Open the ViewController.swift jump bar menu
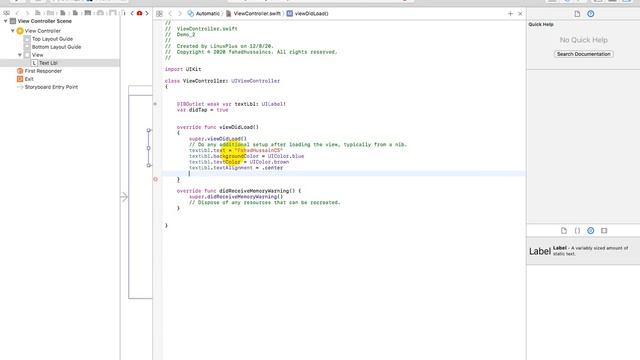This screenshot has height=360, width=640. click(257, 13)
